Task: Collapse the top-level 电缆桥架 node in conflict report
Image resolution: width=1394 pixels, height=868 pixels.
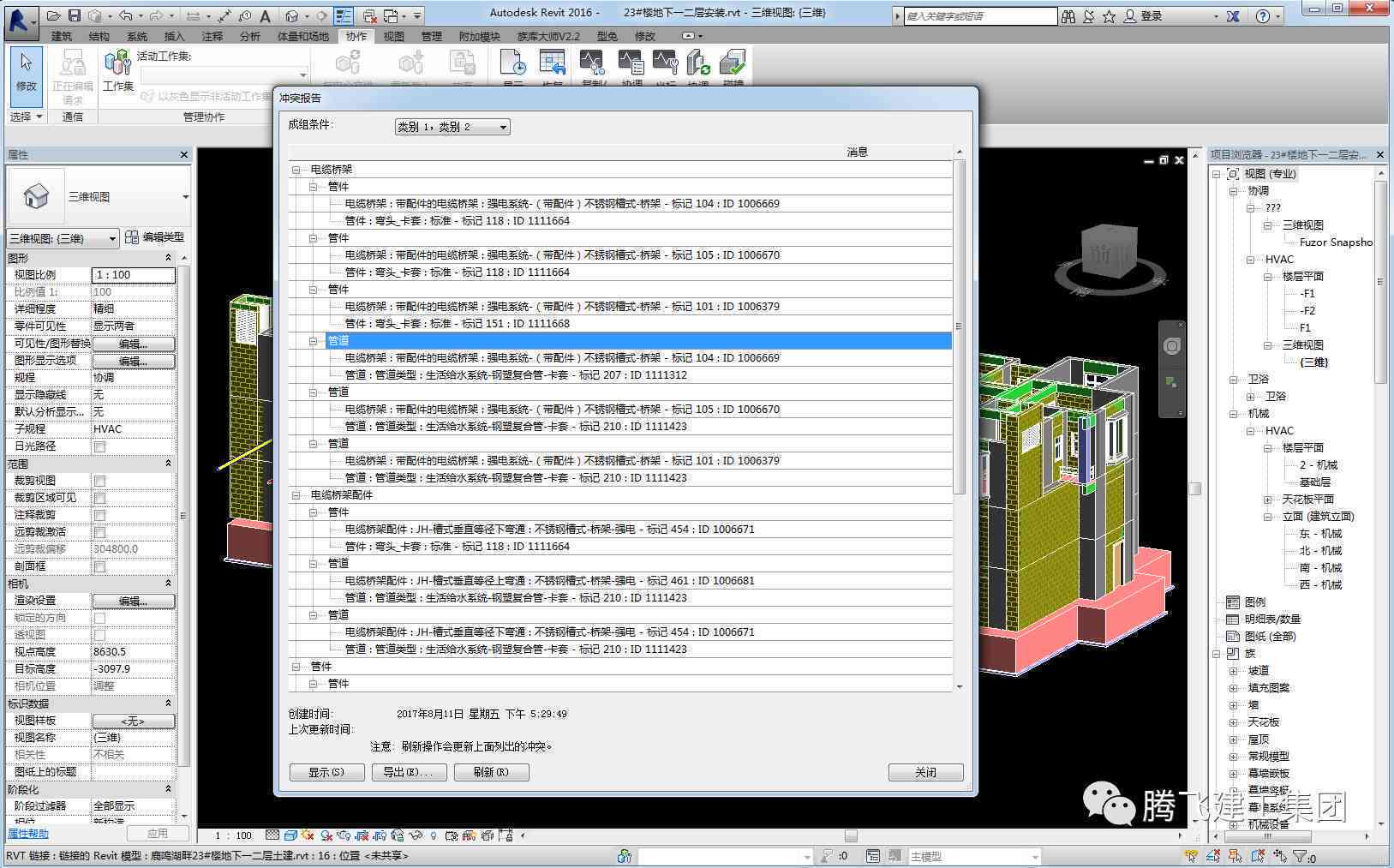Action: pyautogui.click(x=296, y=170)
